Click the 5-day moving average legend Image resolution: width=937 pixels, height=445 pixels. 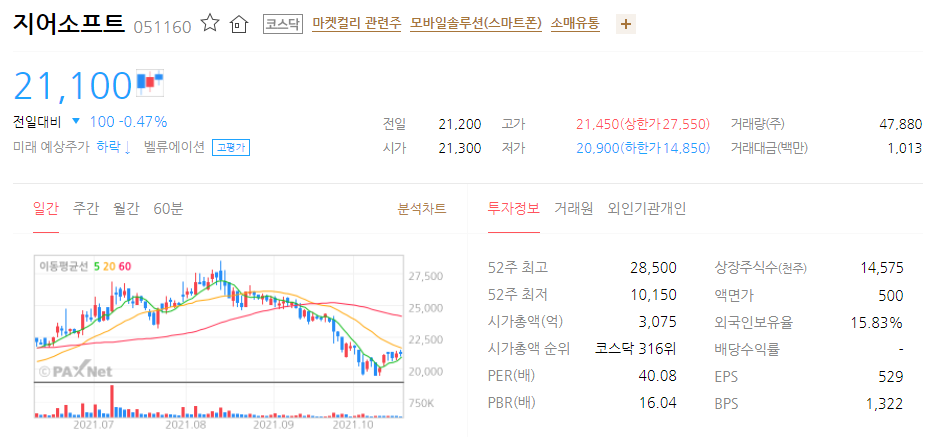[x=97, y=266]
